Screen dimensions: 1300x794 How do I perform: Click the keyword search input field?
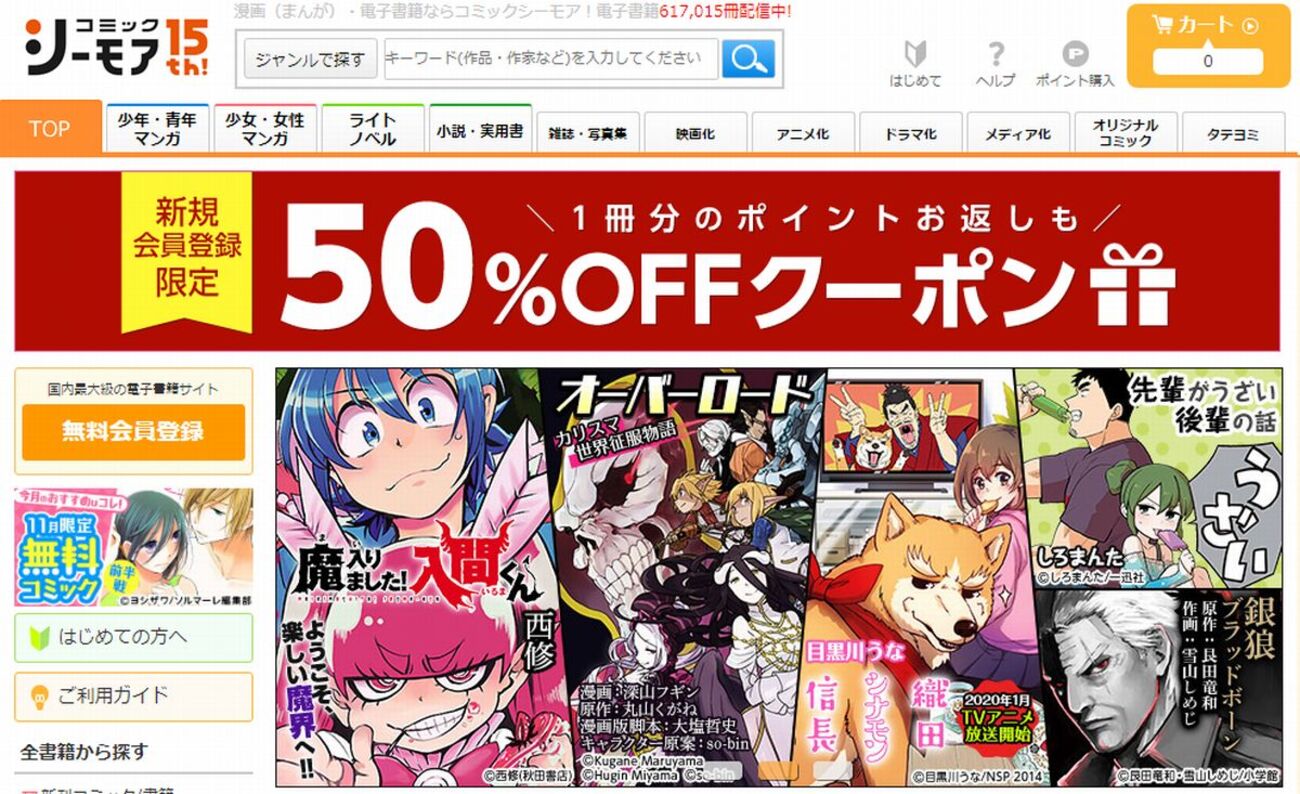pos(551,59)
